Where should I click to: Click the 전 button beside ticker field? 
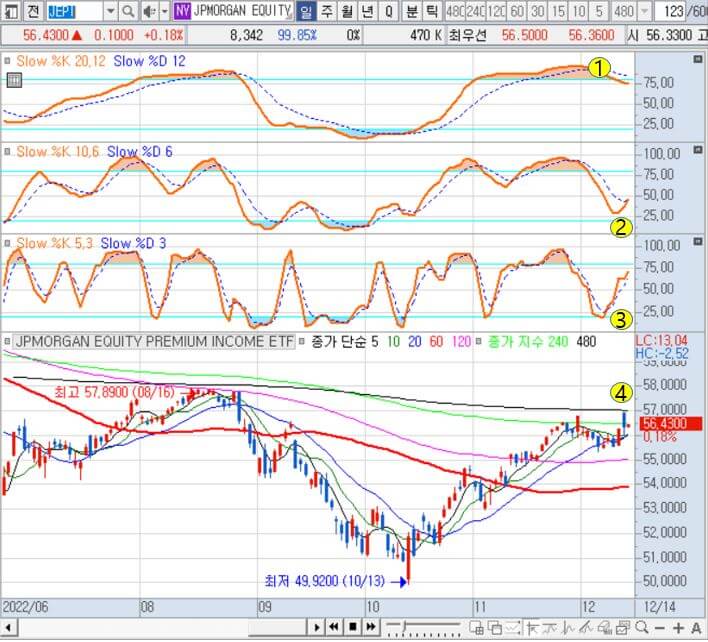[33, 11]
